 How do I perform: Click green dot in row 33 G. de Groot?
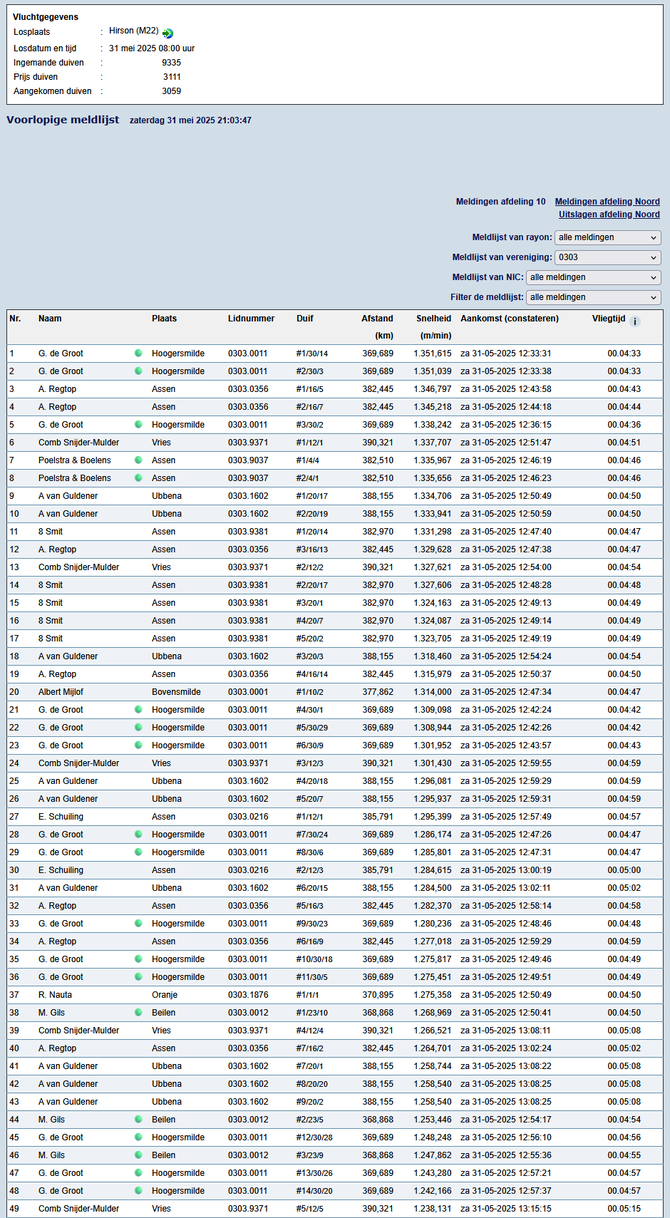138,923
